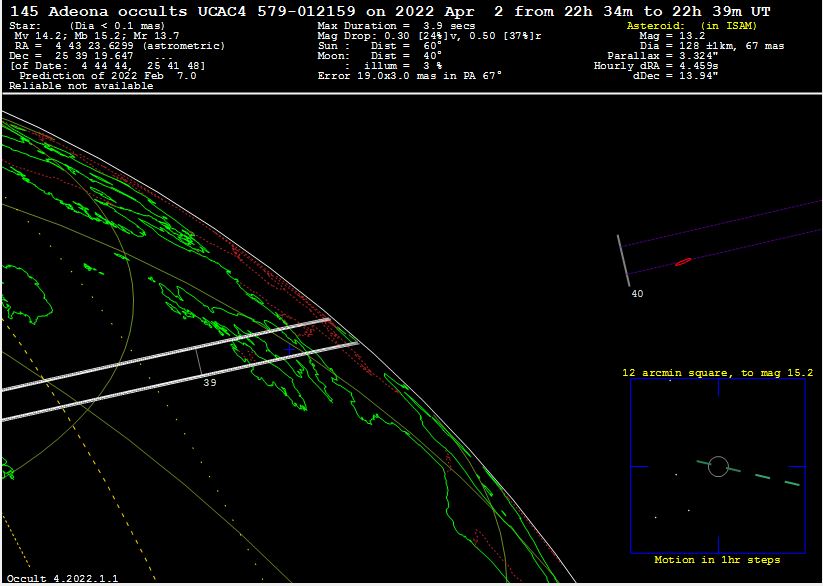The width and height of the screenshot is (823, 586).
Task: Click the blue cross marker on the map
Action: (x=289, y=350)
